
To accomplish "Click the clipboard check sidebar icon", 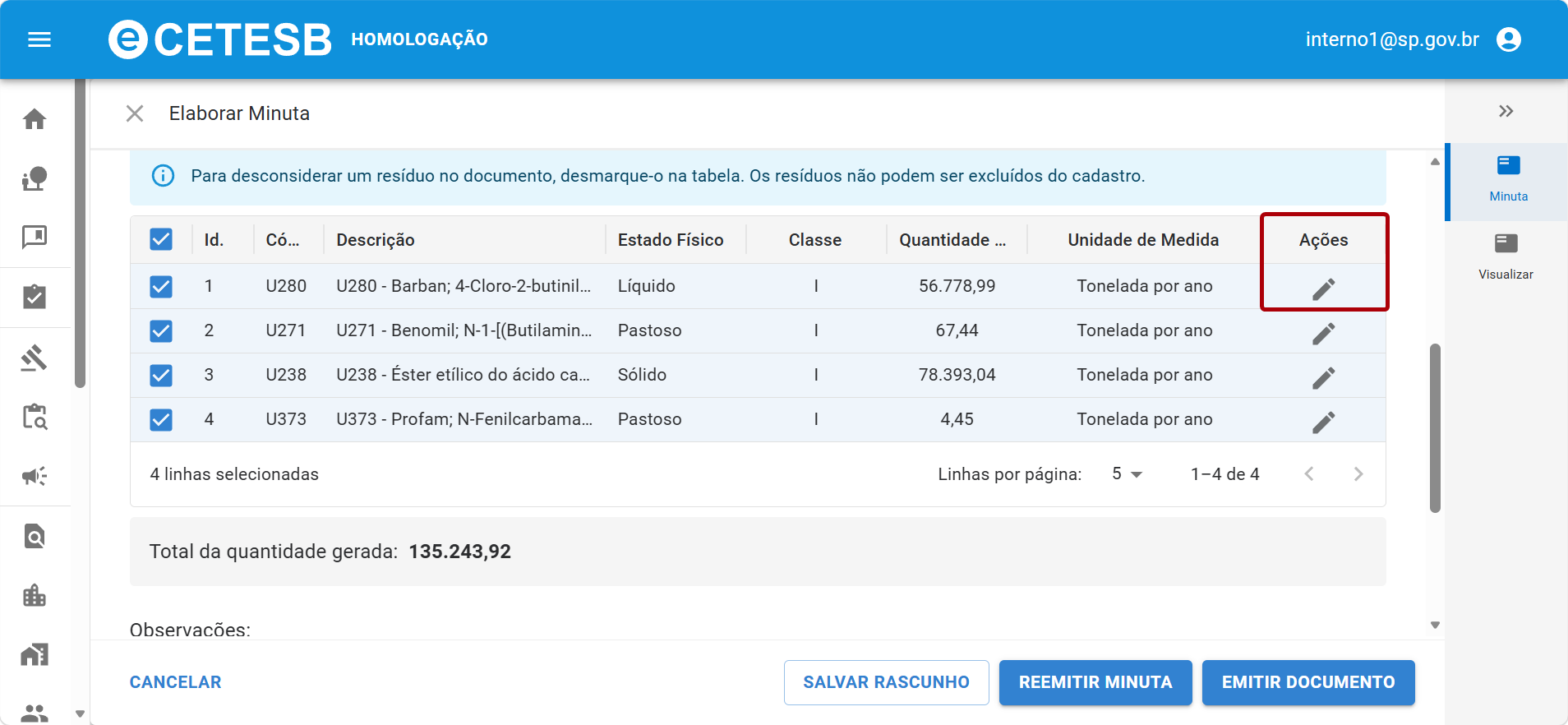I will coord(35,297).
